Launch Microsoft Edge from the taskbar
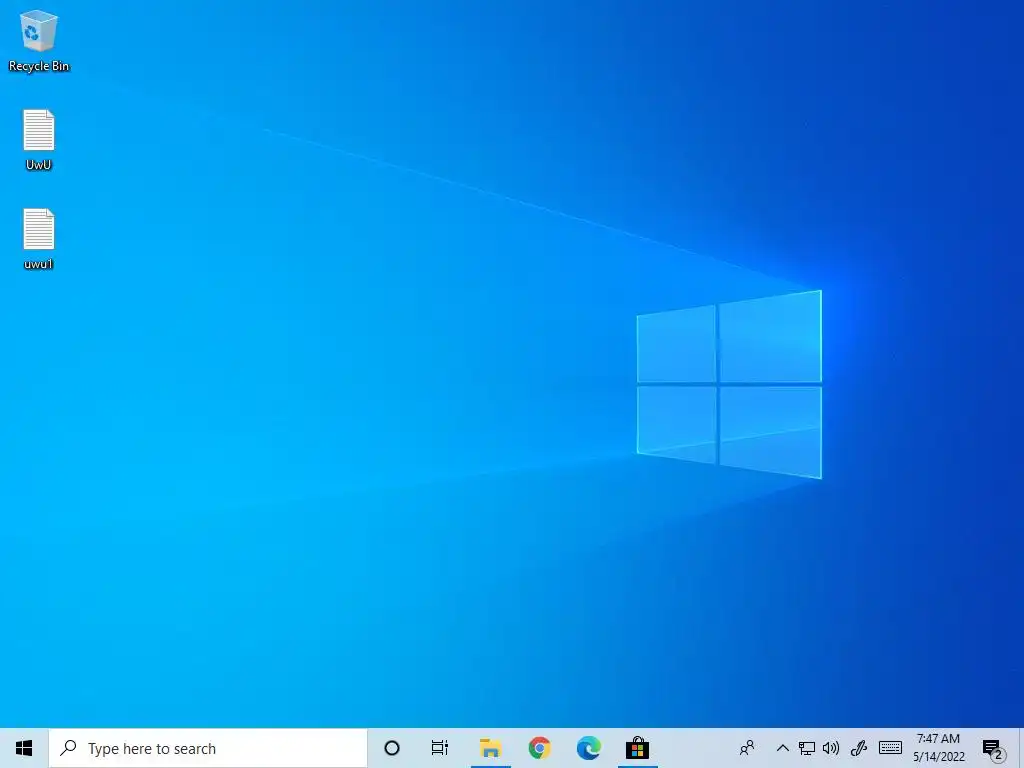Viewport: 1024px width, 768px height. coord(588,748)
